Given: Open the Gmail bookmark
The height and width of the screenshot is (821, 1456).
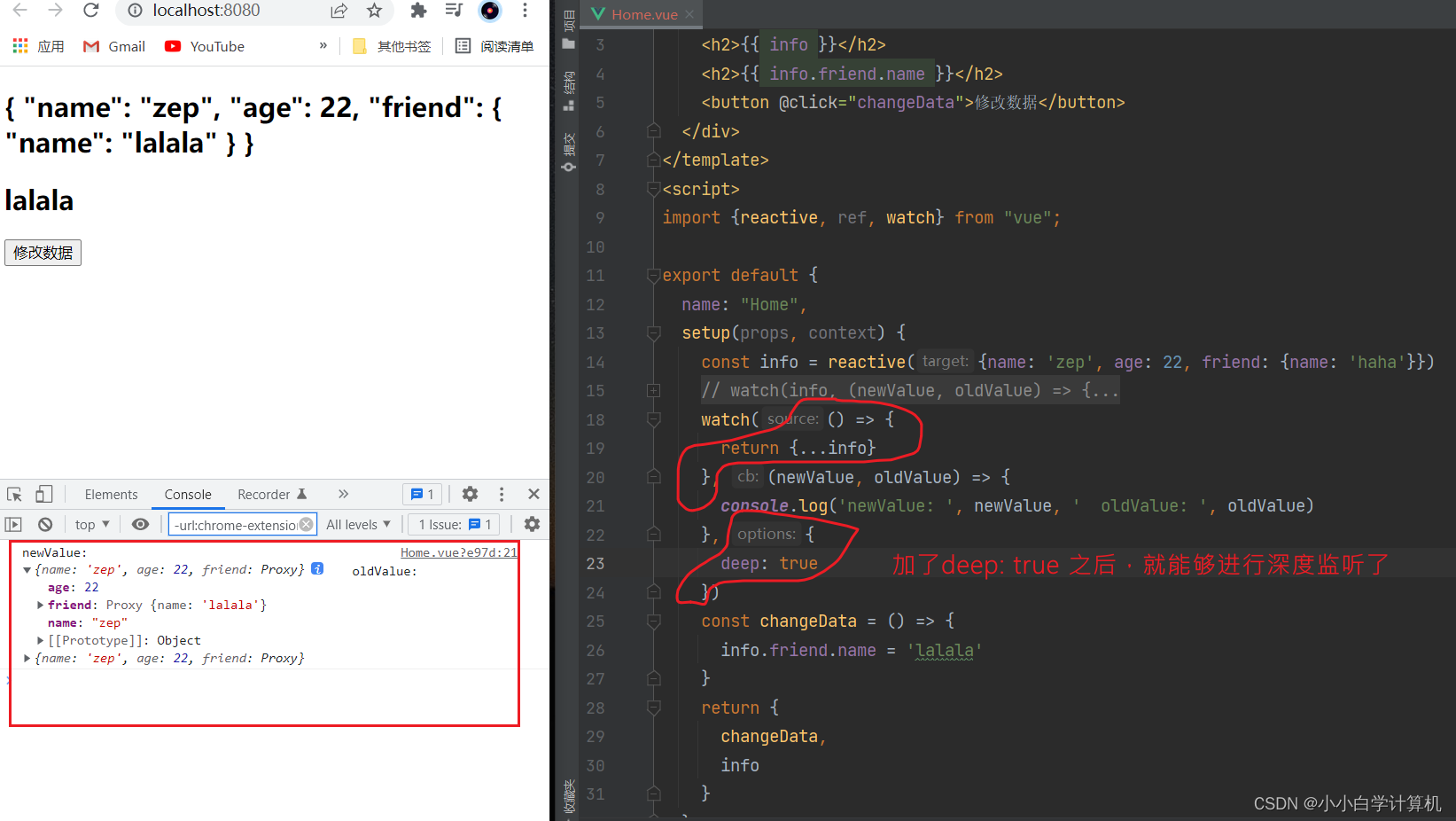Looking at the screenshot, I should coord(114,46).
